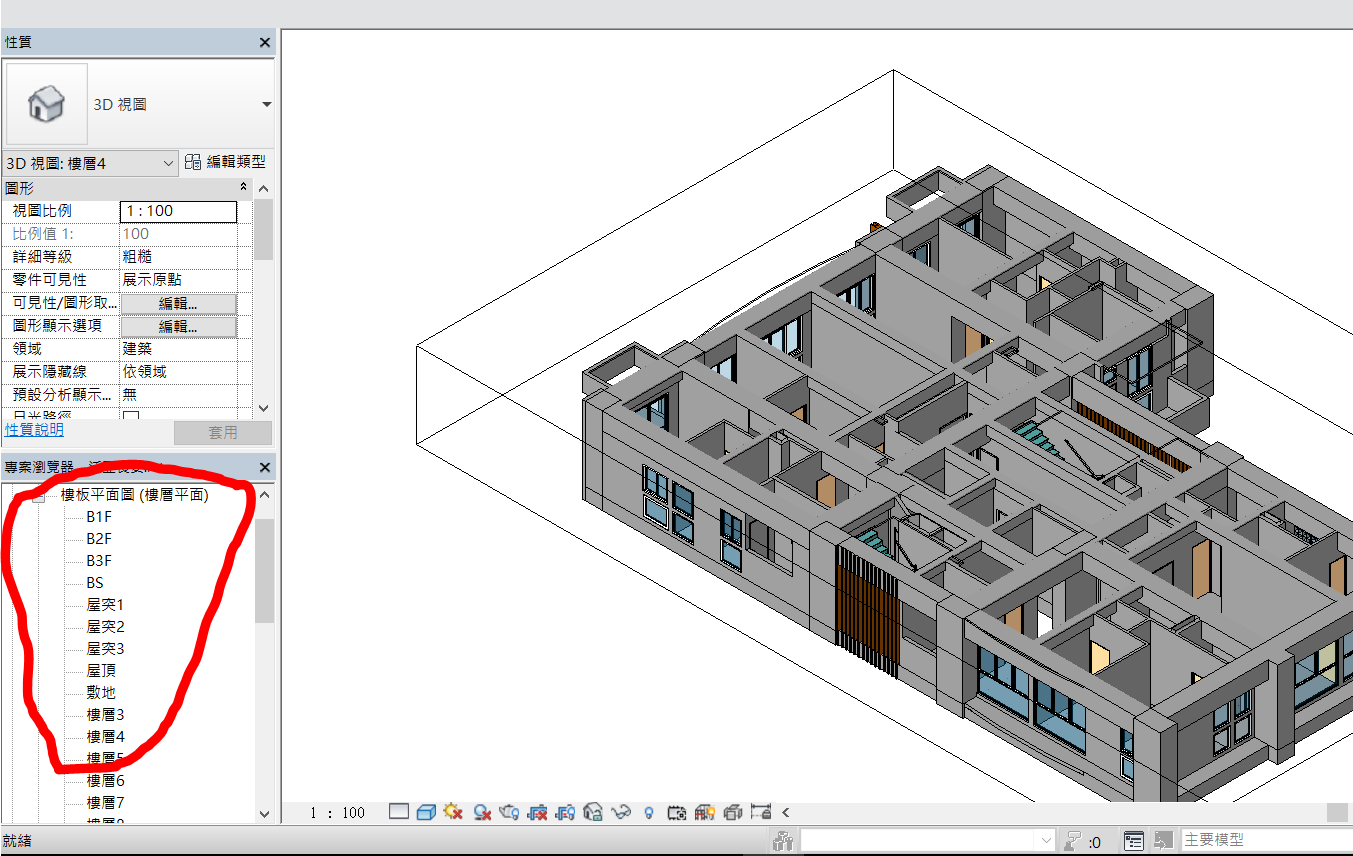Select the 屋突1 floor plan
The image size is (1353, 856).
[x=105, y=605]
